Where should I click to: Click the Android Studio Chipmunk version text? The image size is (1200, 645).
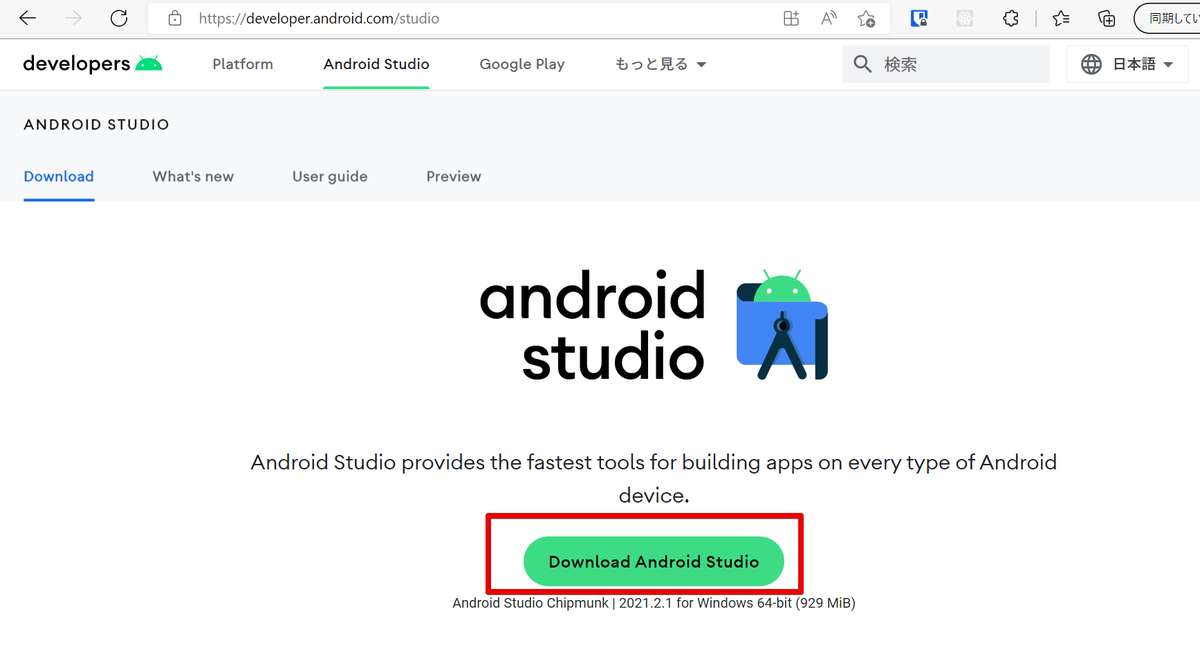(x=654, y=603)
